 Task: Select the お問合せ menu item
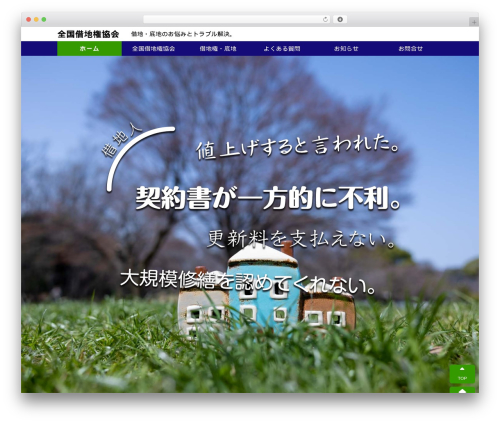coord(410,48)
